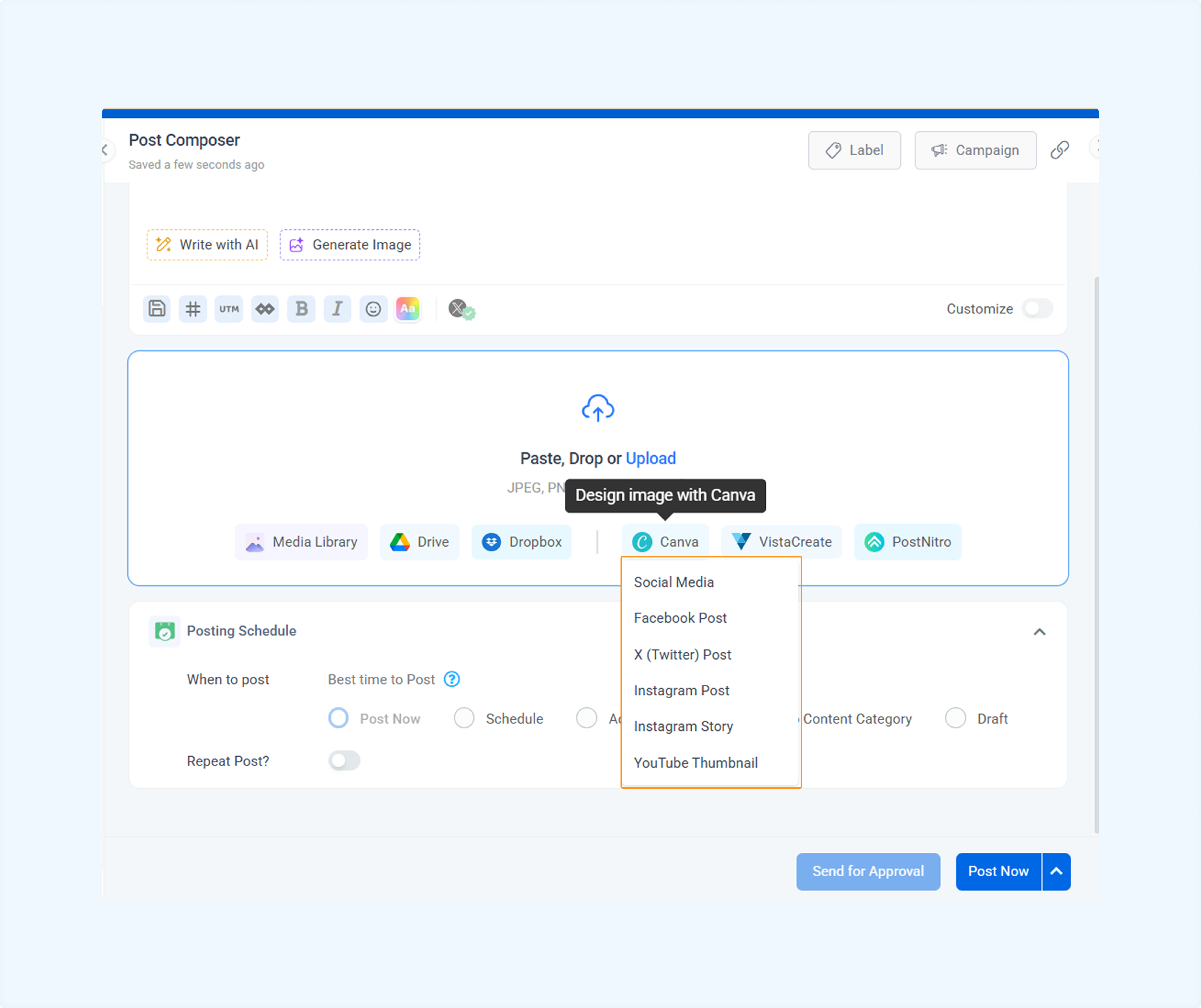
Task: Click the save caption icon in toolbar
Action: point(157,309)
